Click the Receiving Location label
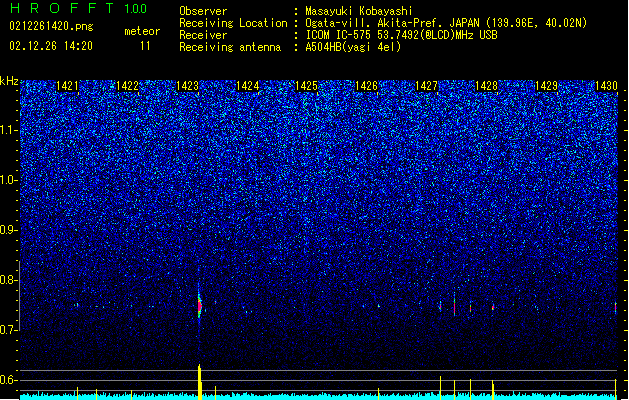Viewport: 629px width, 400px height. (x=233, y=23)
